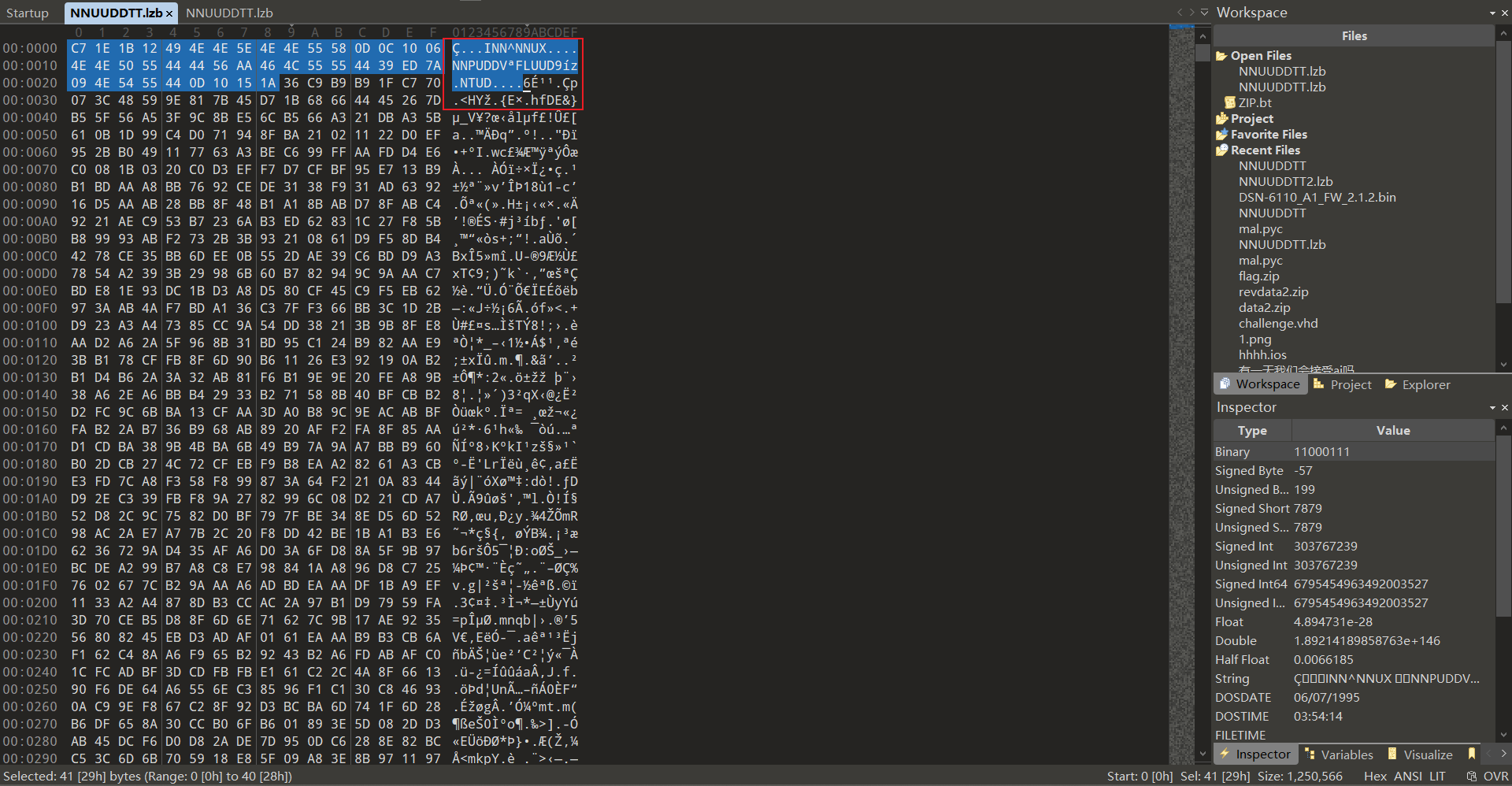
Task: Open the file tab list dropdown
Action: [x=1204, y=12]
